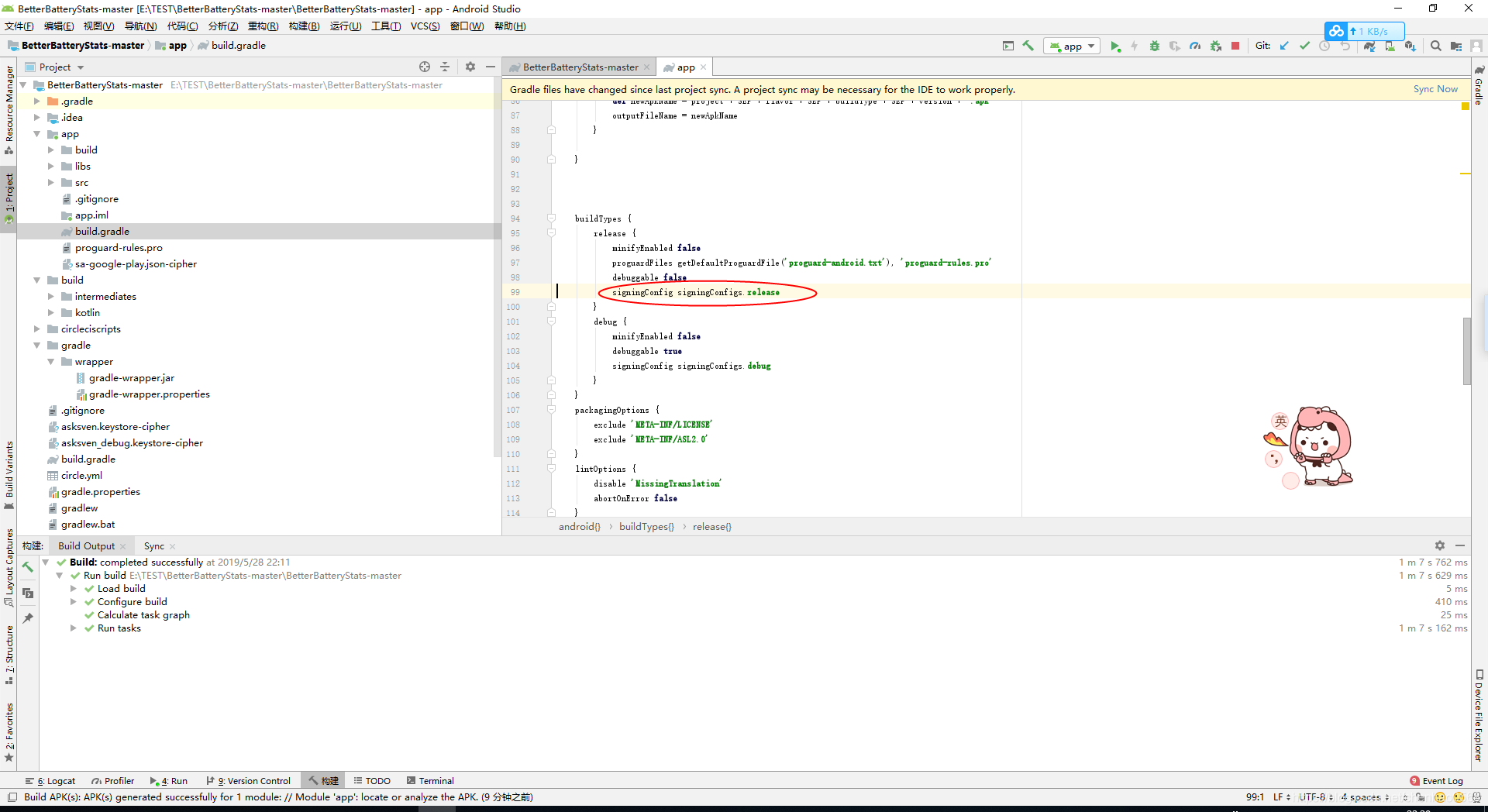Image resolution: width=1488 pixels, height=812 pixels.
Task: Click the buildTypes{} breadcrumb
Action: tap(646, 527)
